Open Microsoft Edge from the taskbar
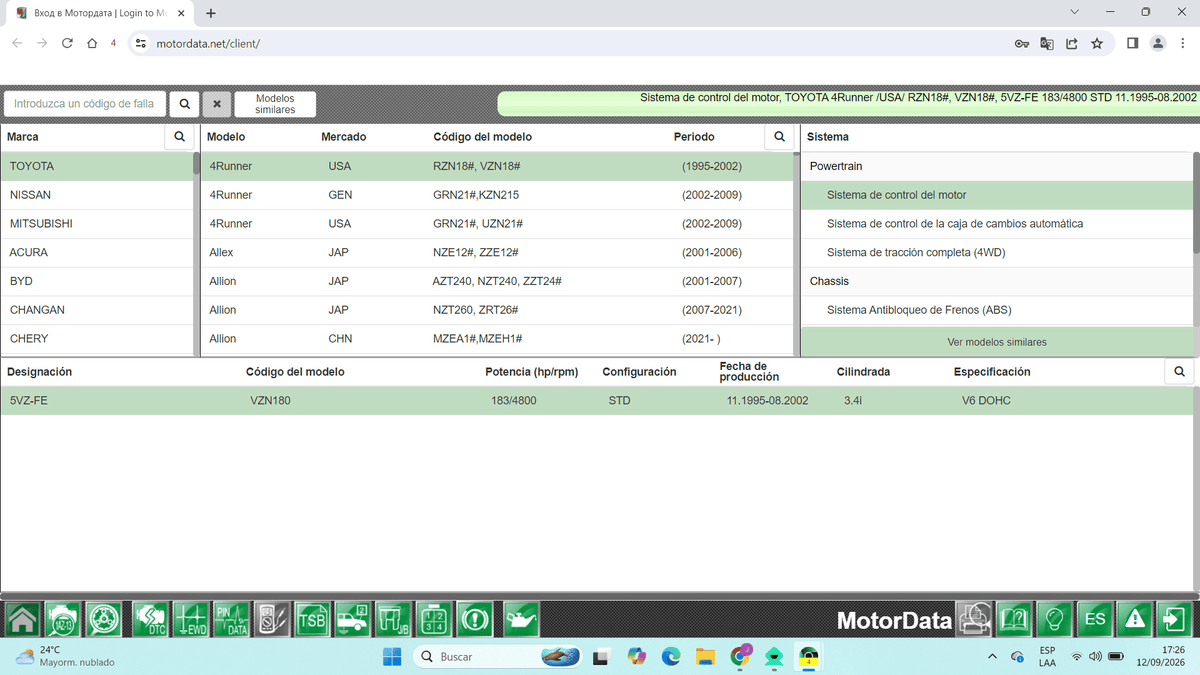 [671, 657]
